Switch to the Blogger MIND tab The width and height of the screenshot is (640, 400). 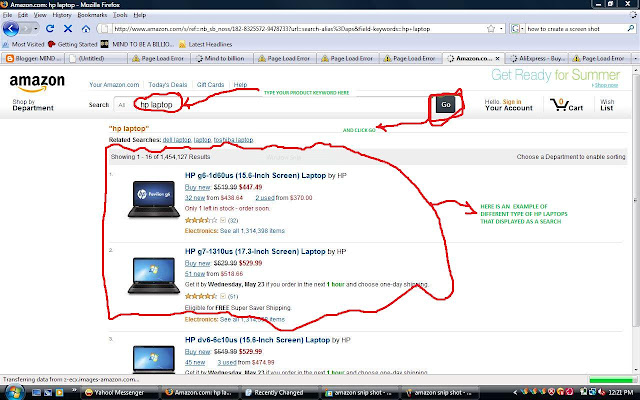[33, 59]
